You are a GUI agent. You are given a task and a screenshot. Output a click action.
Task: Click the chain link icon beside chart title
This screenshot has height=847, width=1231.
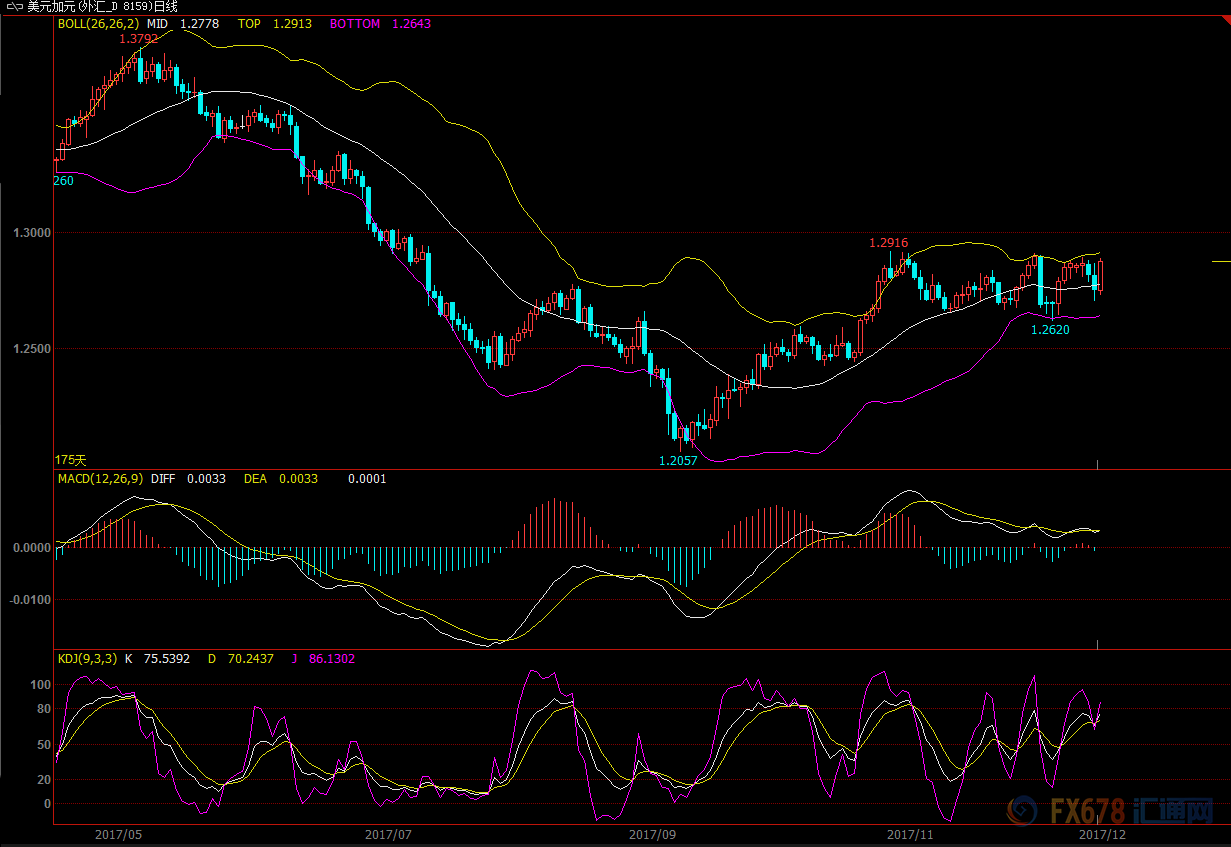[14, 7]
